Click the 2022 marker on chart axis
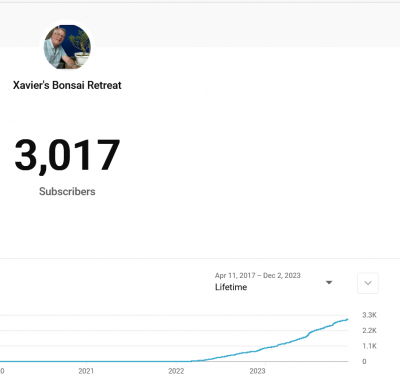The height and width of the screenshot is (380, 400). [176, 371]
